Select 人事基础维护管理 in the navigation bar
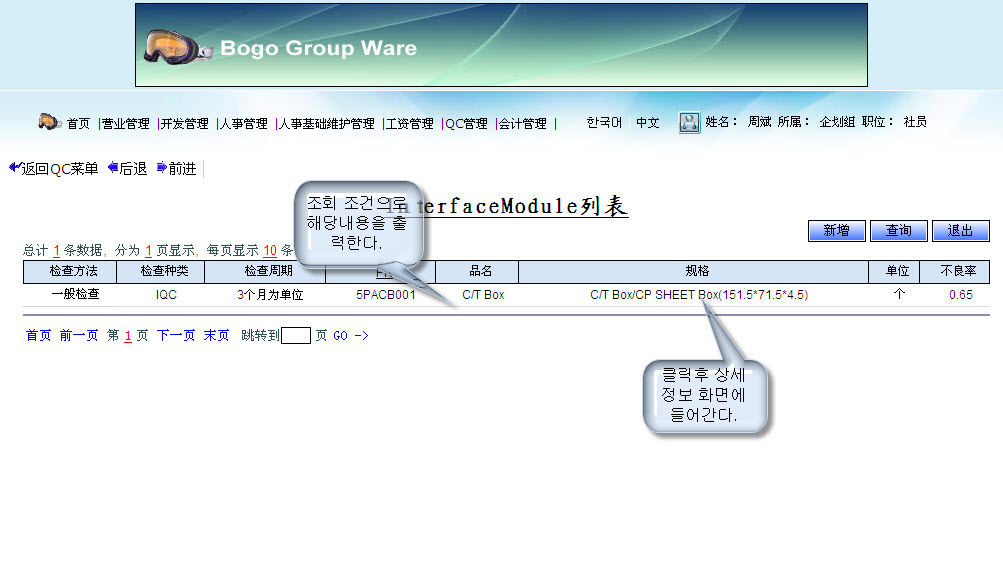The image size is (1003, 570). [326, 124]
